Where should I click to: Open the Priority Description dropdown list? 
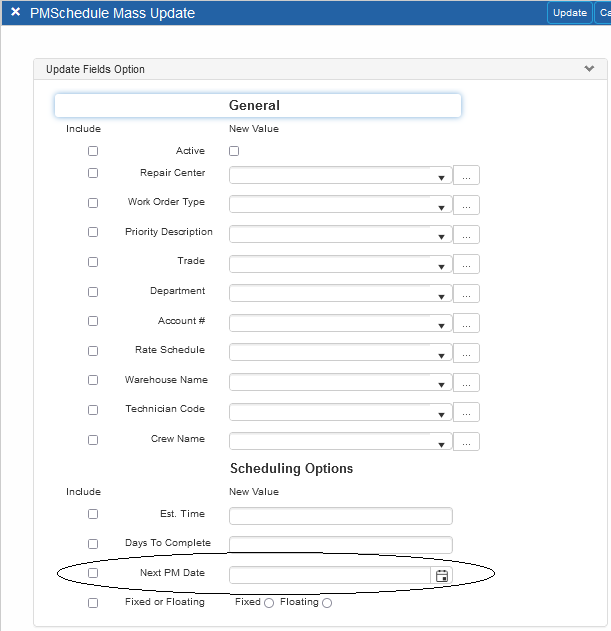tap(440, 236)
